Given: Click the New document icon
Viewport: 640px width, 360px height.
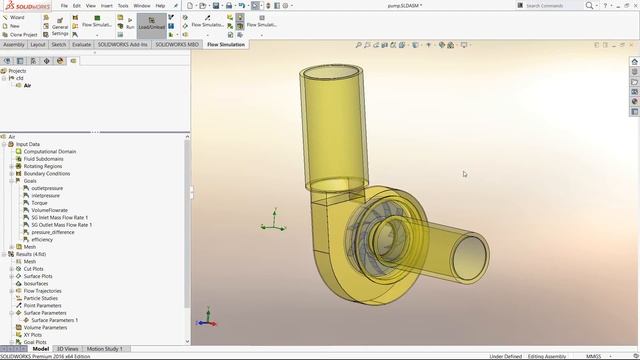Looking at the screenshot, I should [x=190, y=6].
